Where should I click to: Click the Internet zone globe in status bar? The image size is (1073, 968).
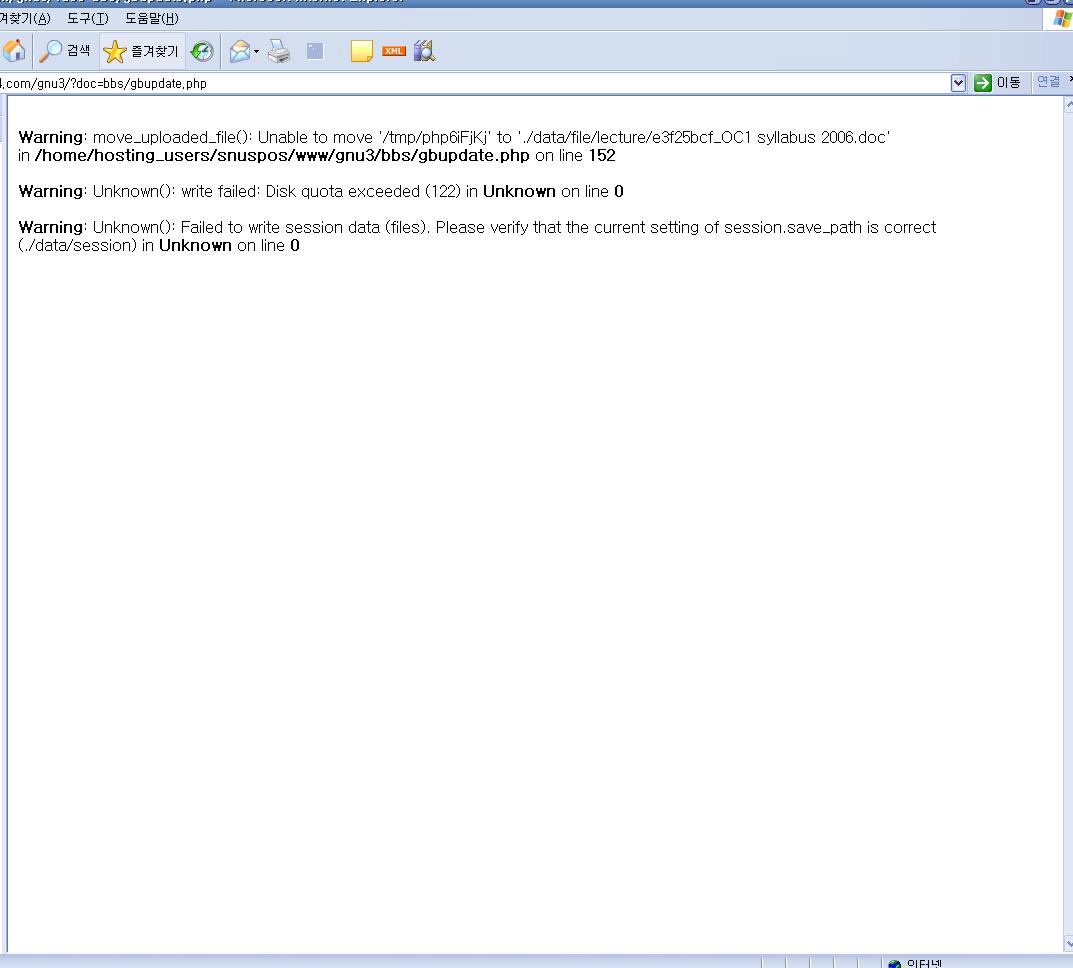tap(894, 963)
